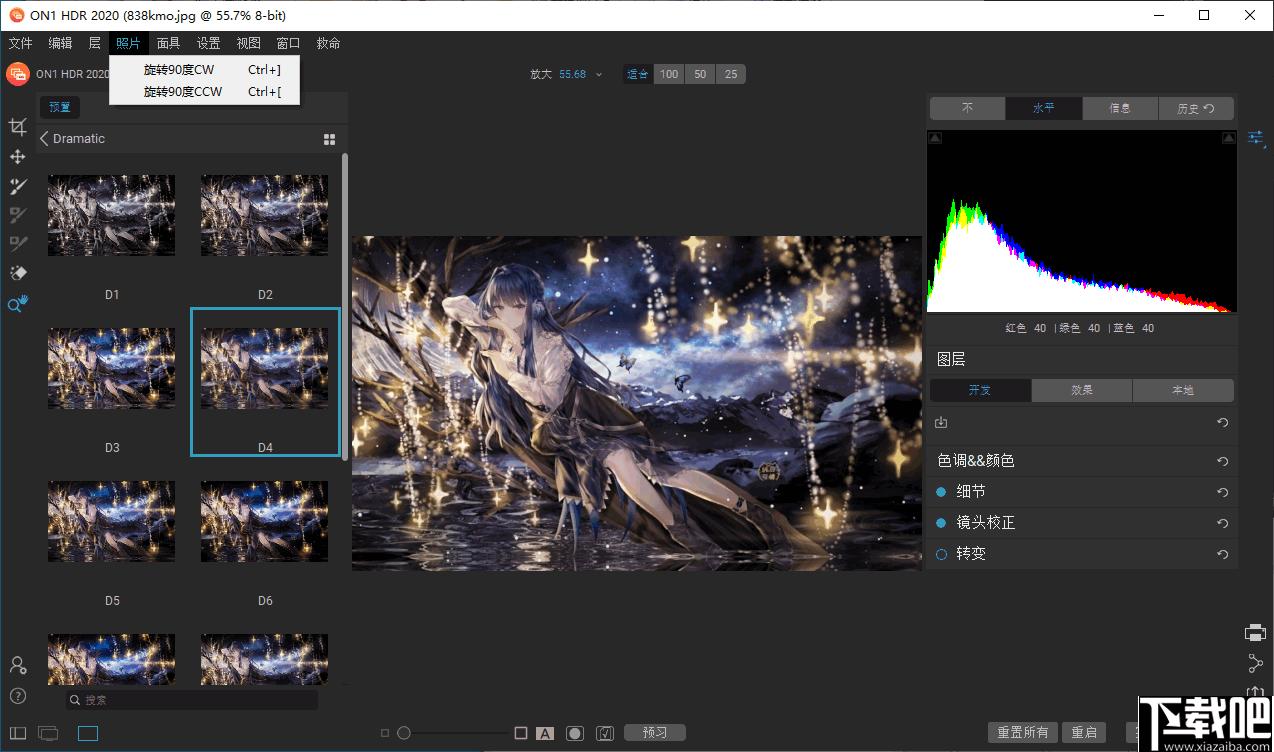Set zoom to 25
The width and height of the screenshot is (1274, 752).
[x=731, y=74]
